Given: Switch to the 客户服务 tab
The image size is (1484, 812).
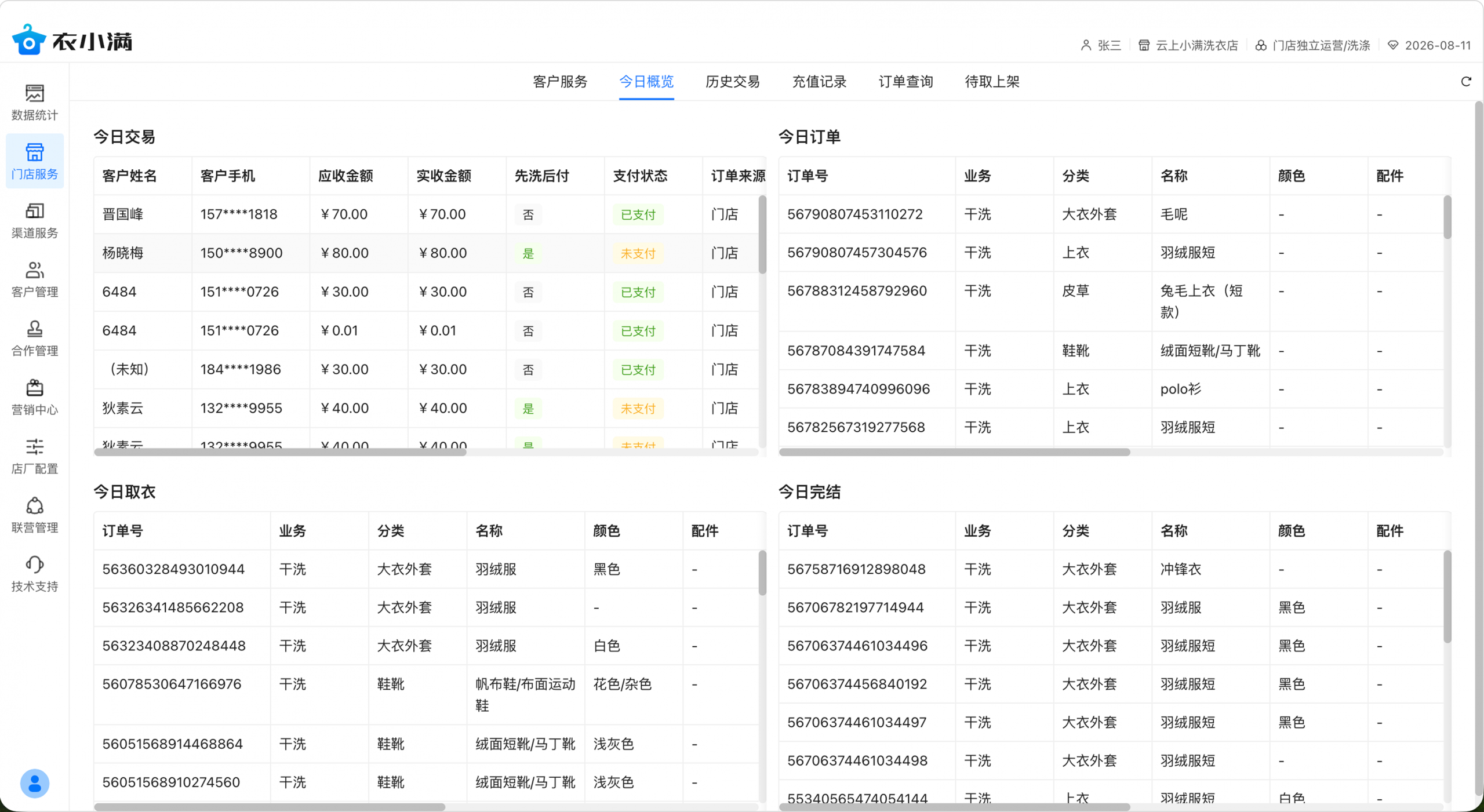Looking at the screenshot, I should [559, 82].
